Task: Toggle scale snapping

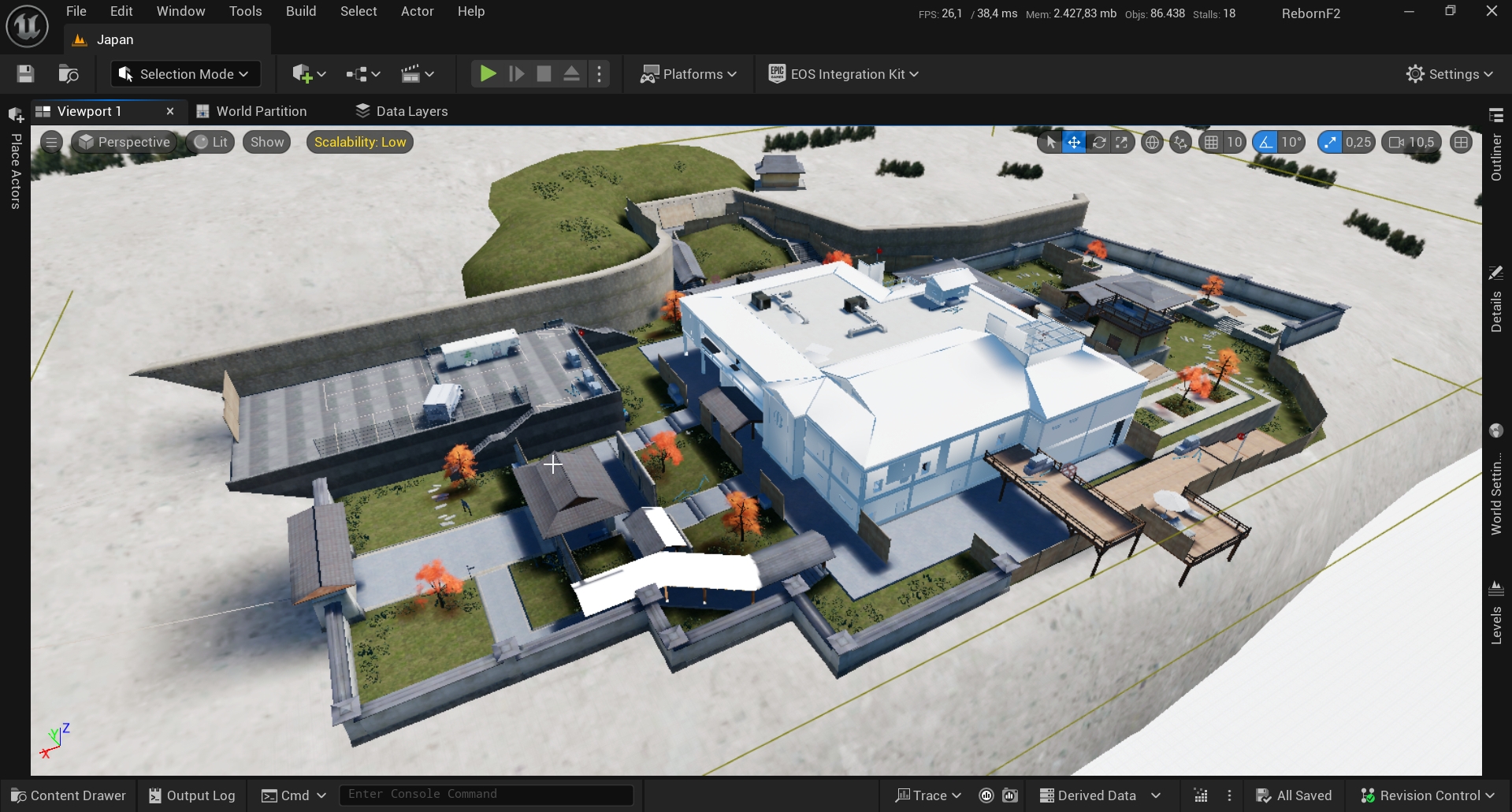Action: click(x=1330, y=143)
